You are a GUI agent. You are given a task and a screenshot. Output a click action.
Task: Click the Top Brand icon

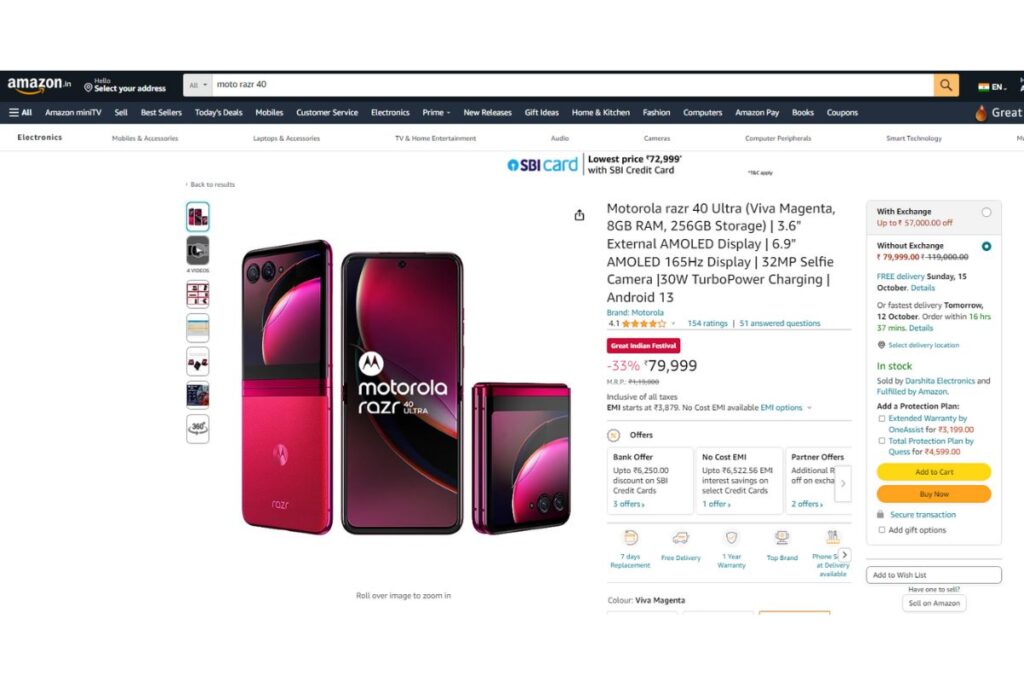[x=782, y=538]
